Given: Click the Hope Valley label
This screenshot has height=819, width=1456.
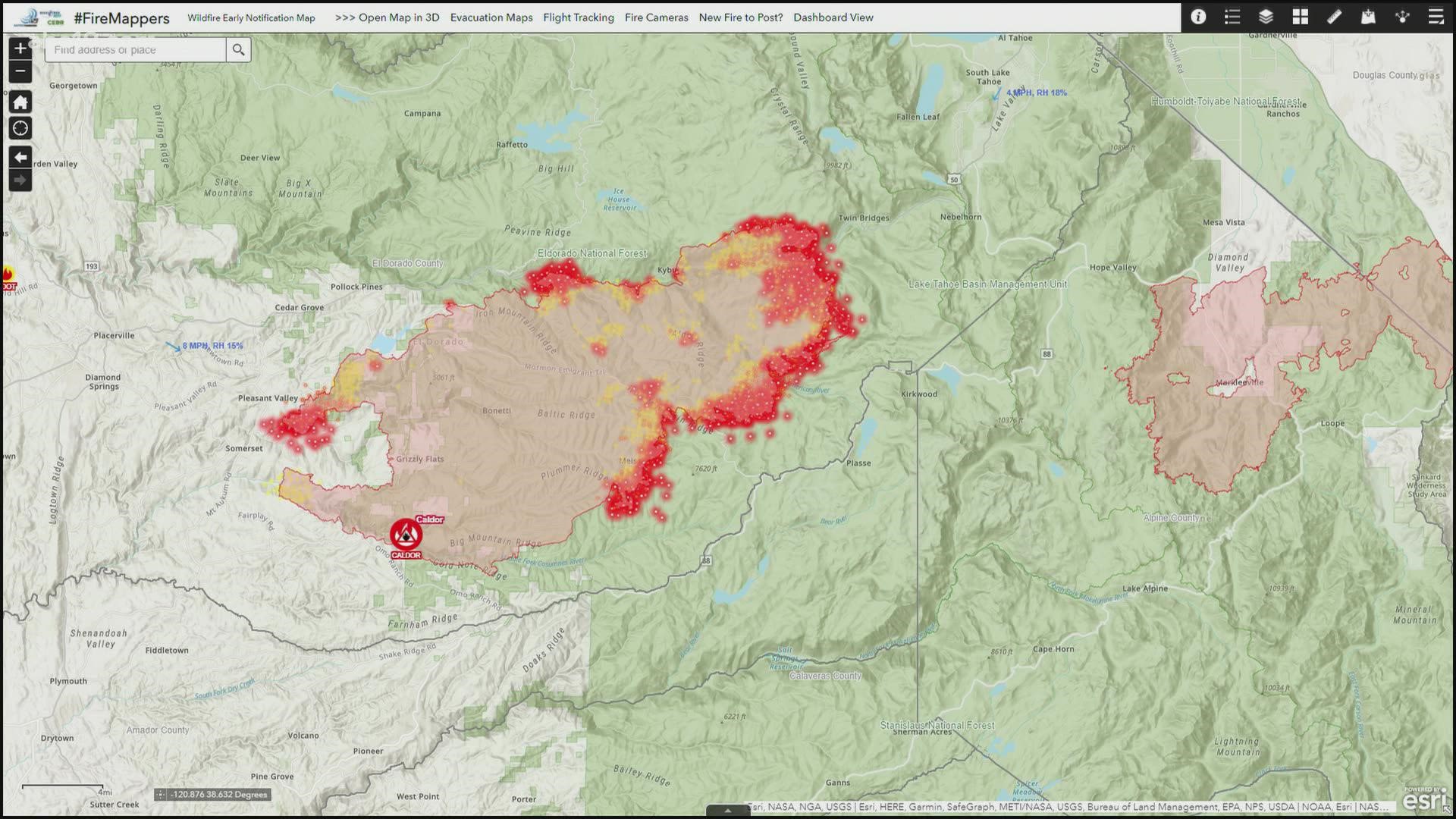Looking at the screenshot, I should (1112, 268).
